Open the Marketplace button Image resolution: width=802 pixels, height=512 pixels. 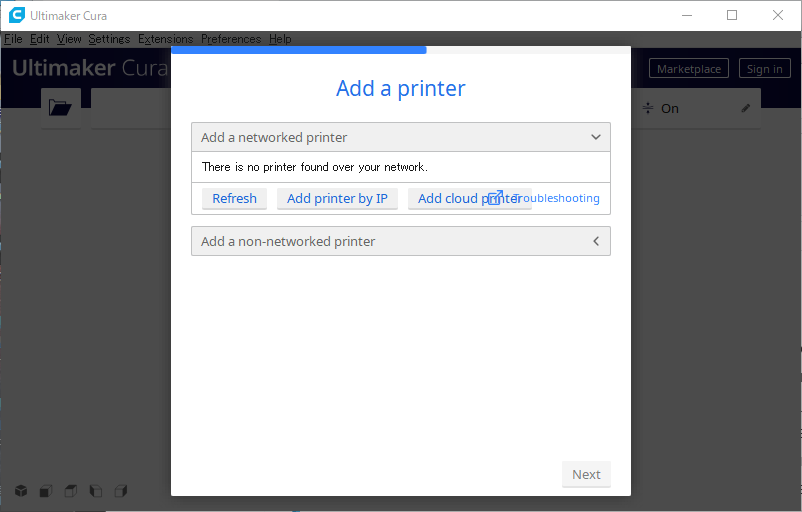(x=689, y=69)
